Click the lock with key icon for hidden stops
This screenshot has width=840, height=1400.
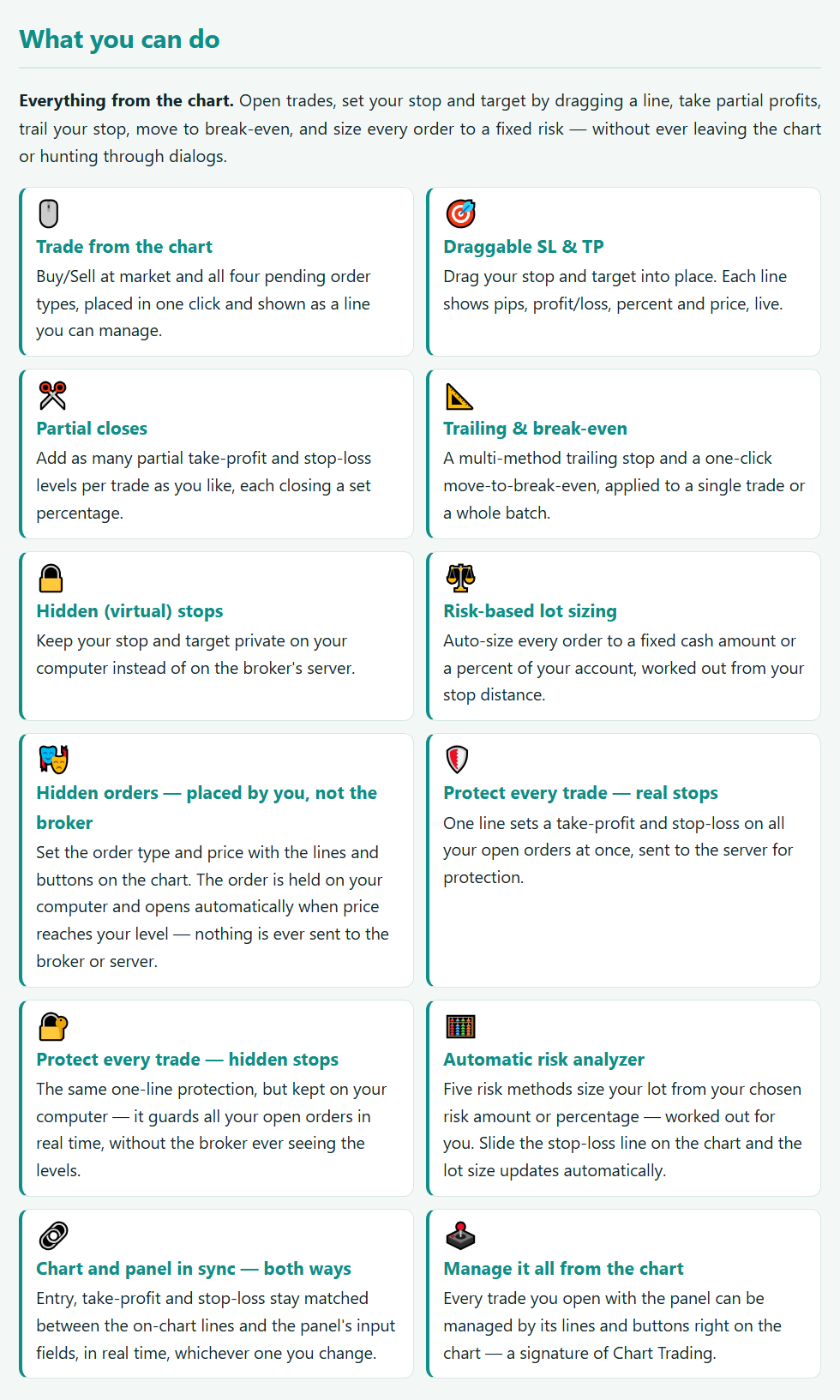coord(53,1026)
